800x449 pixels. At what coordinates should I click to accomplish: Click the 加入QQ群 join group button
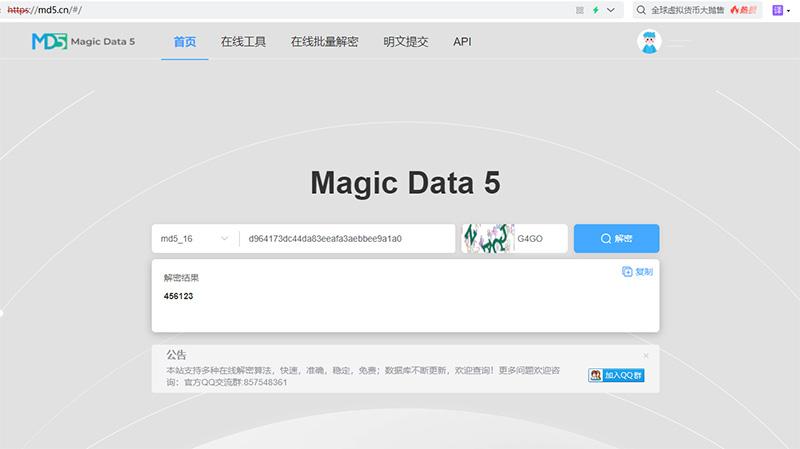click(615, 375)
